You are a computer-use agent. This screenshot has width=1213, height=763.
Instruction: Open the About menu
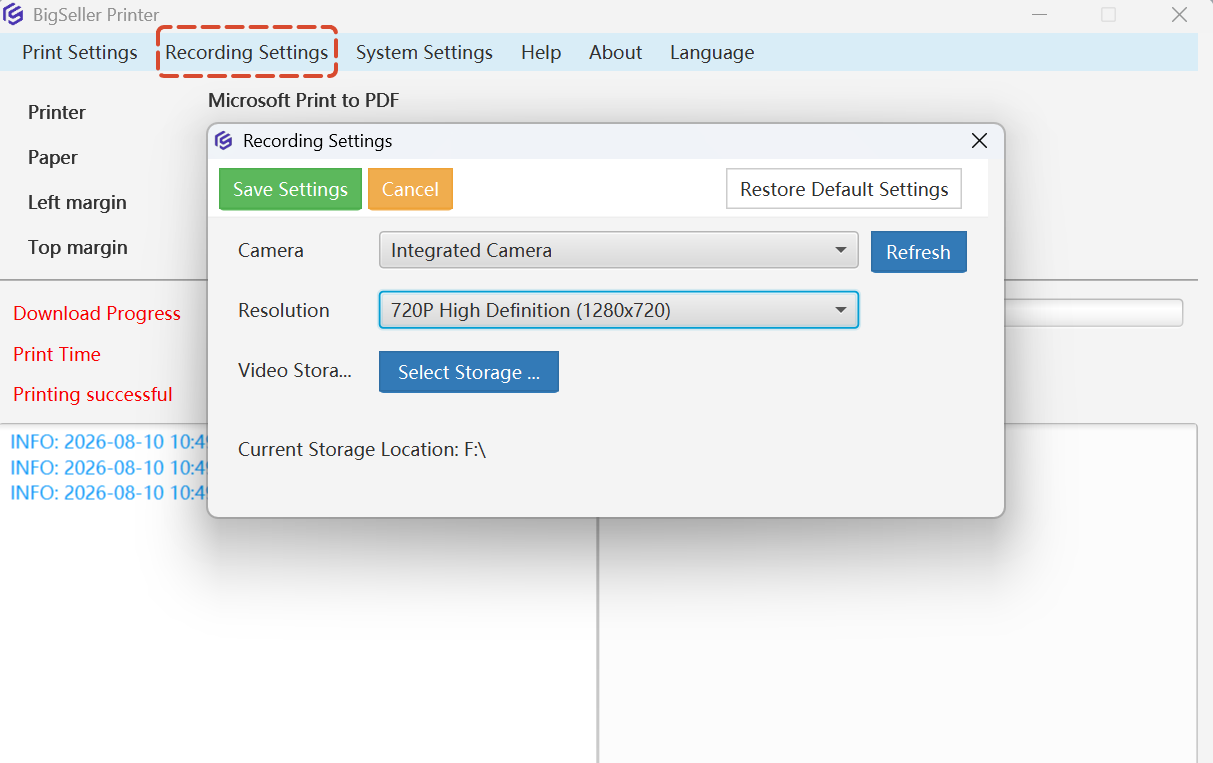point(615,52)
